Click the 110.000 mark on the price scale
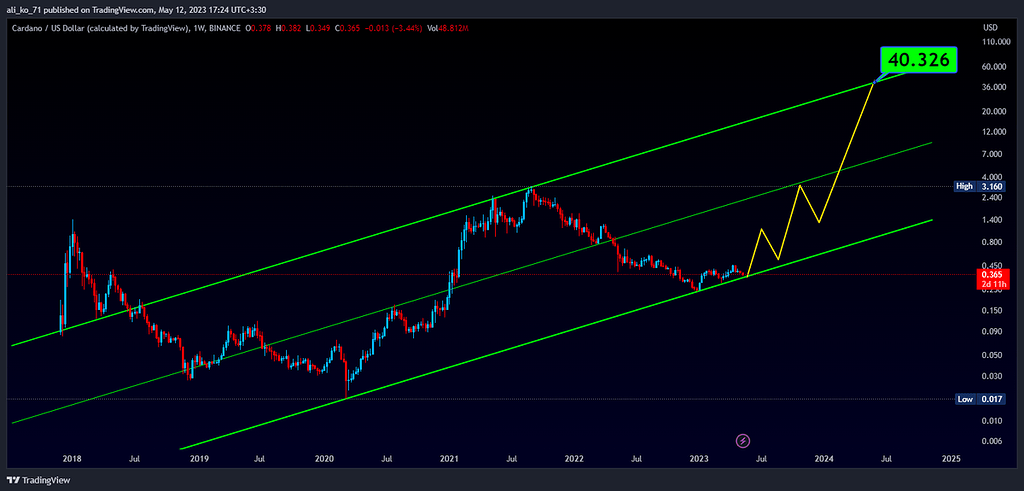This screenshot has width=1024, height=491. [991, 43]
